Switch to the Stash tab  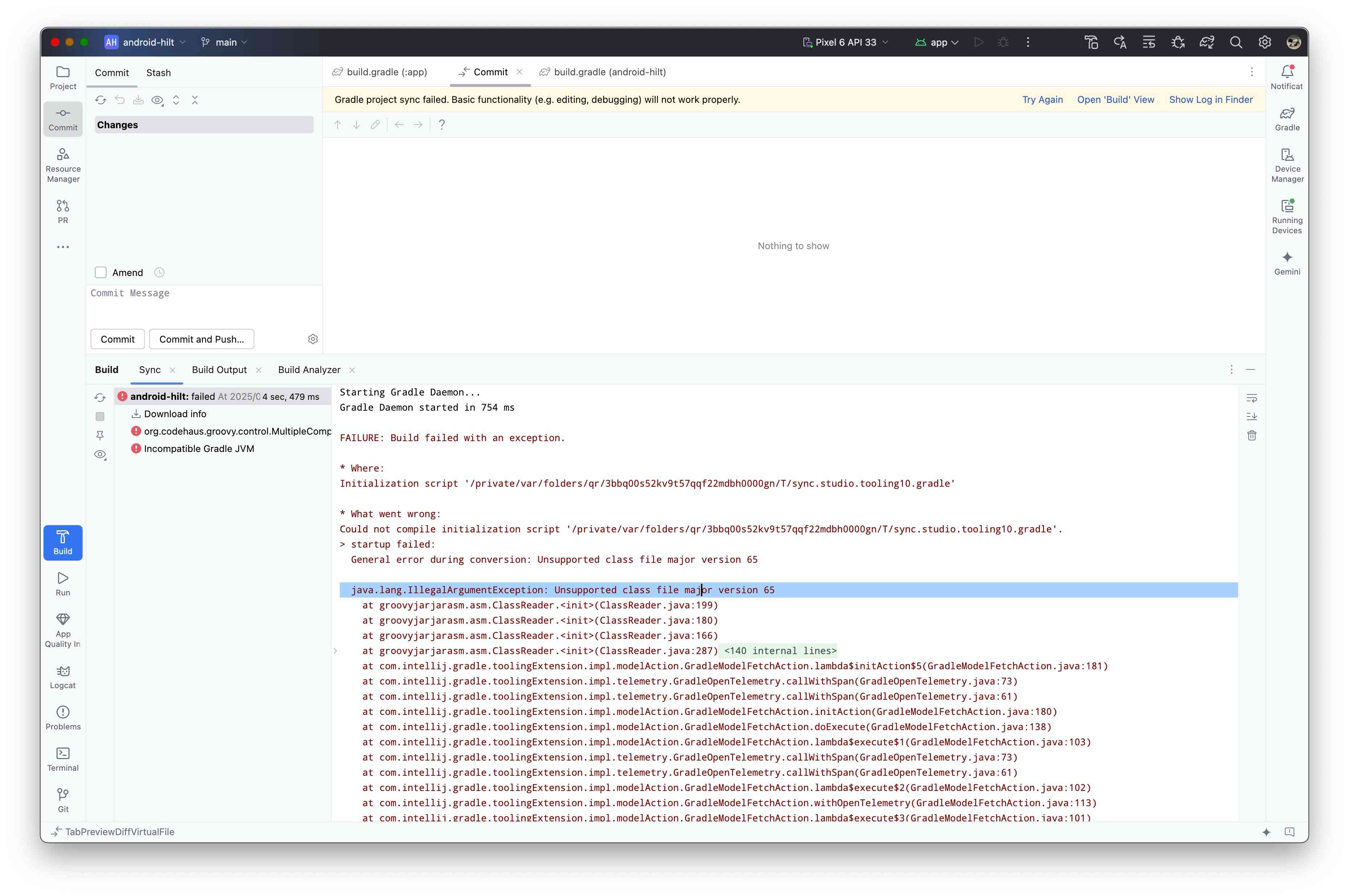pos(158,72)
